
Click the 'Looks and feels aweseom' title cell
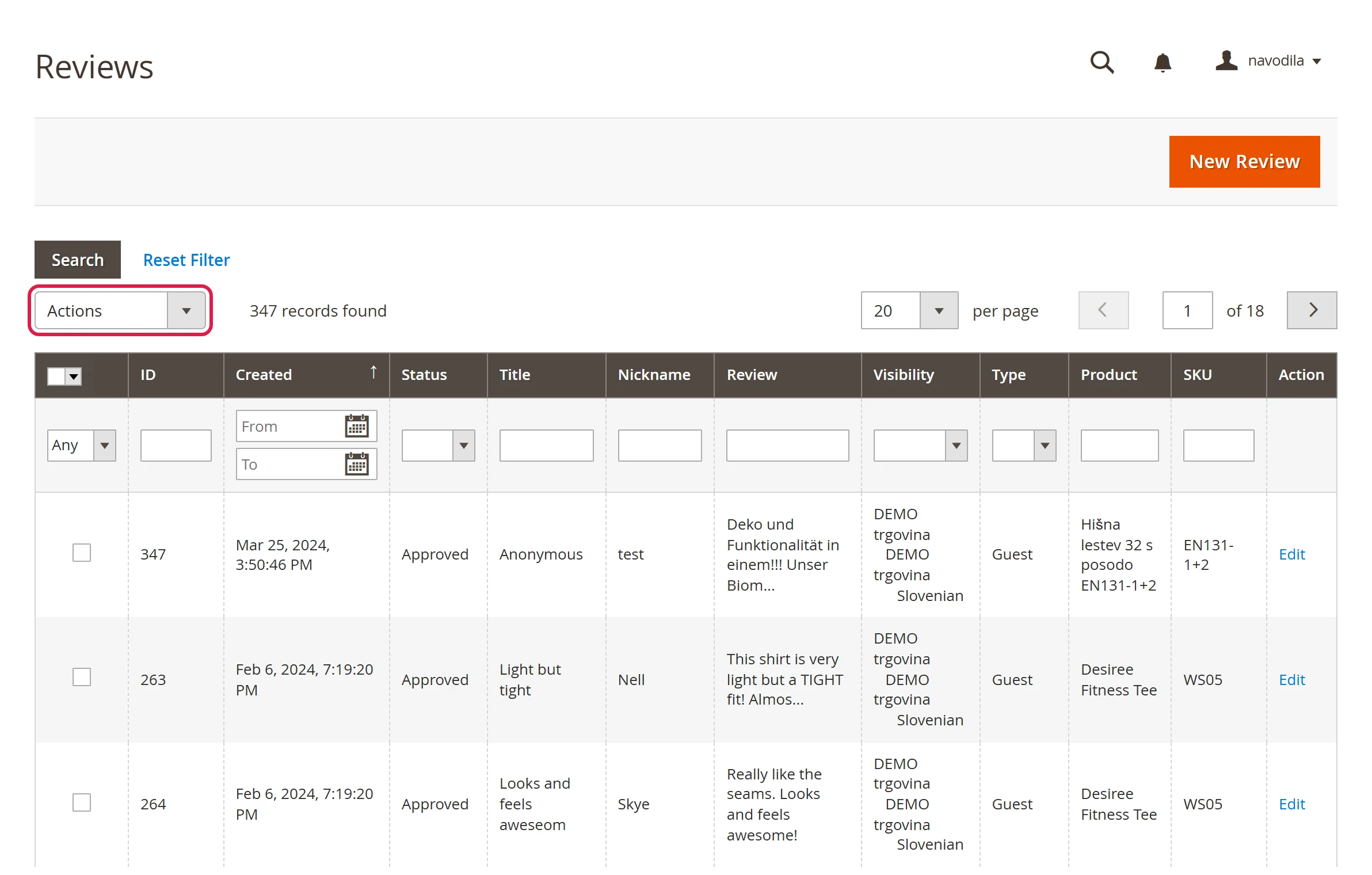tap(535, 804)
